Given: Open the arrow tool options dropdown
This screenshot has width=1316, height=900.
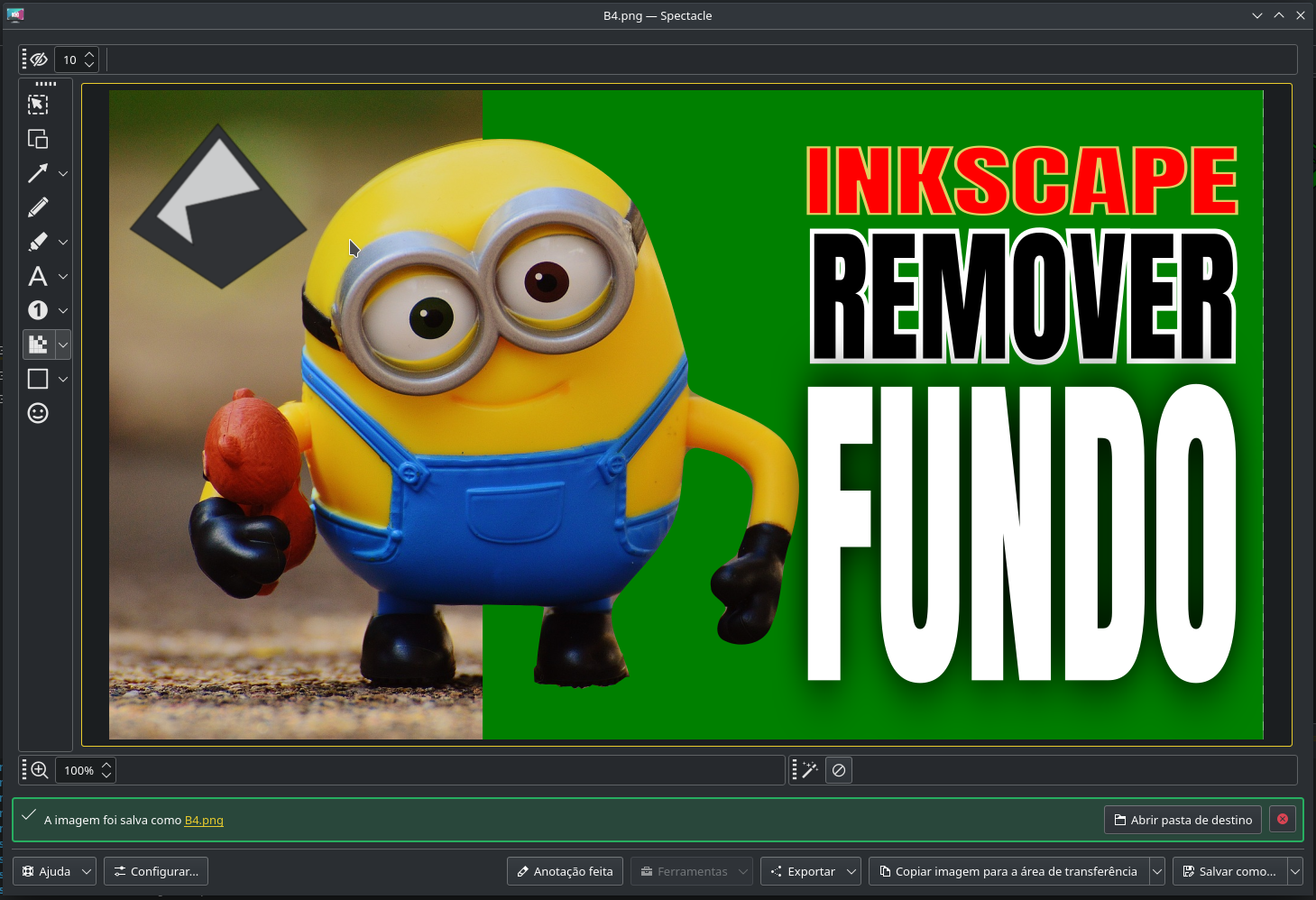Looking at the screenshot, I should point(63,173).
